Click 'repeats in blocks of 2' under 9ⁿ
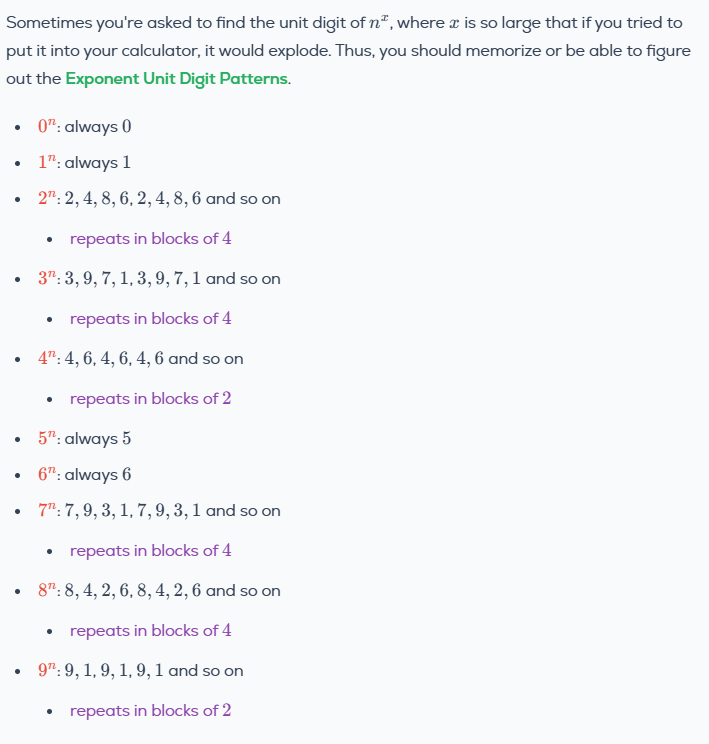Image resolution: width=709 pixels, height=744 pixels. [x=150, y=710]
